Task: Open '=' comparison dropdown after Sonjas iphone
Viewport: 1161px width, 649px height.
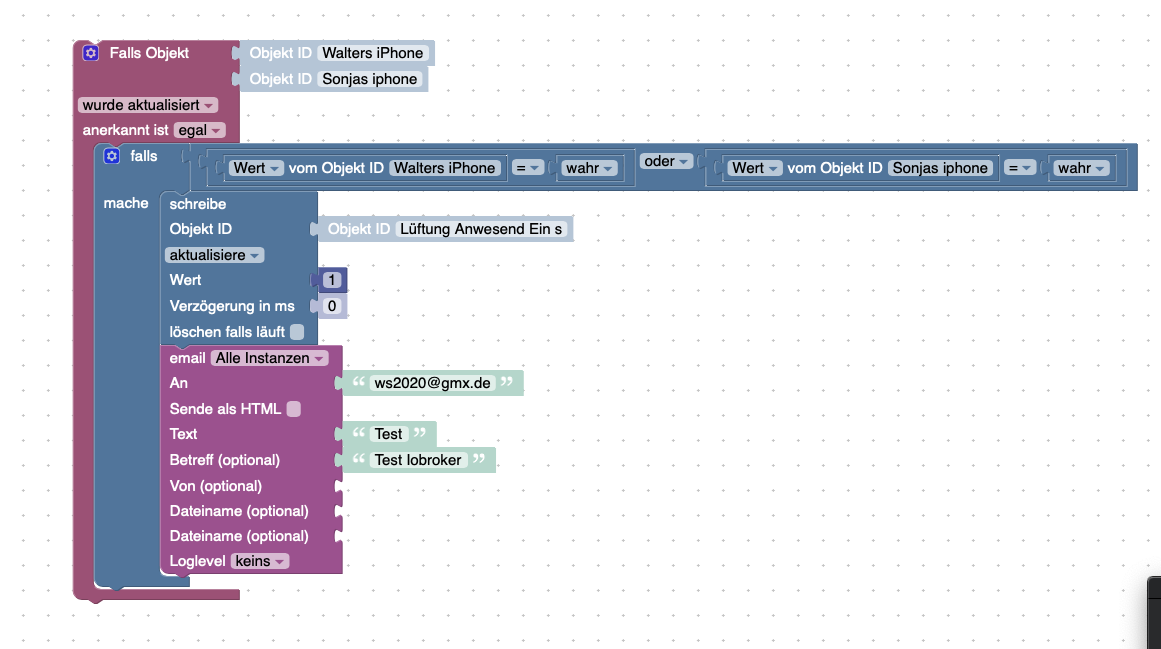Action: tap(1020, 168)
